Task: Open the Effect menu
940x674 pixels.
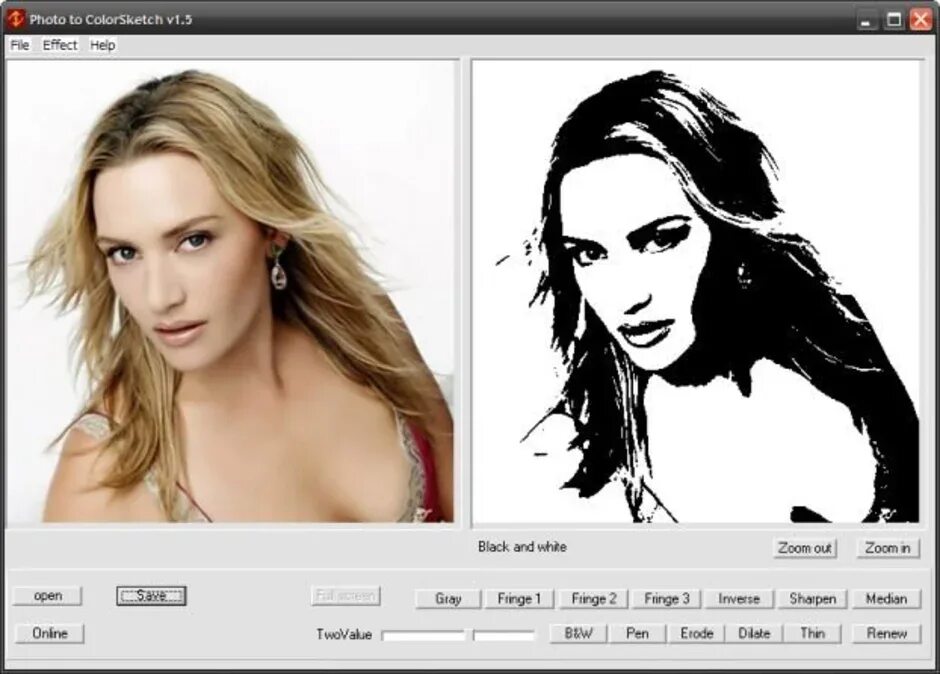Action: coord(60,45)
